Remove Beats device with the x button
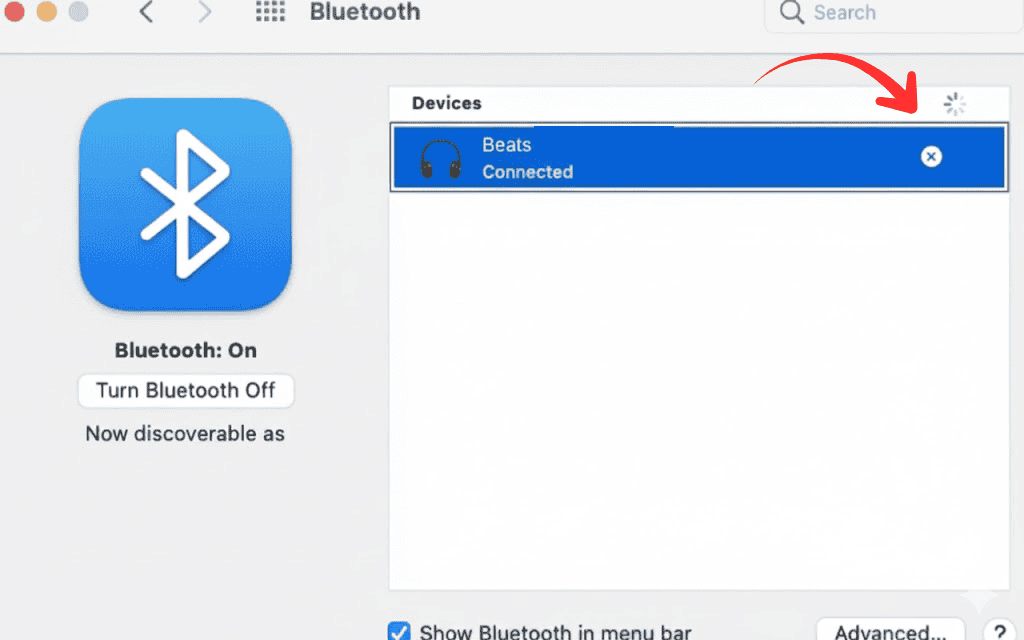 point(931,157)
